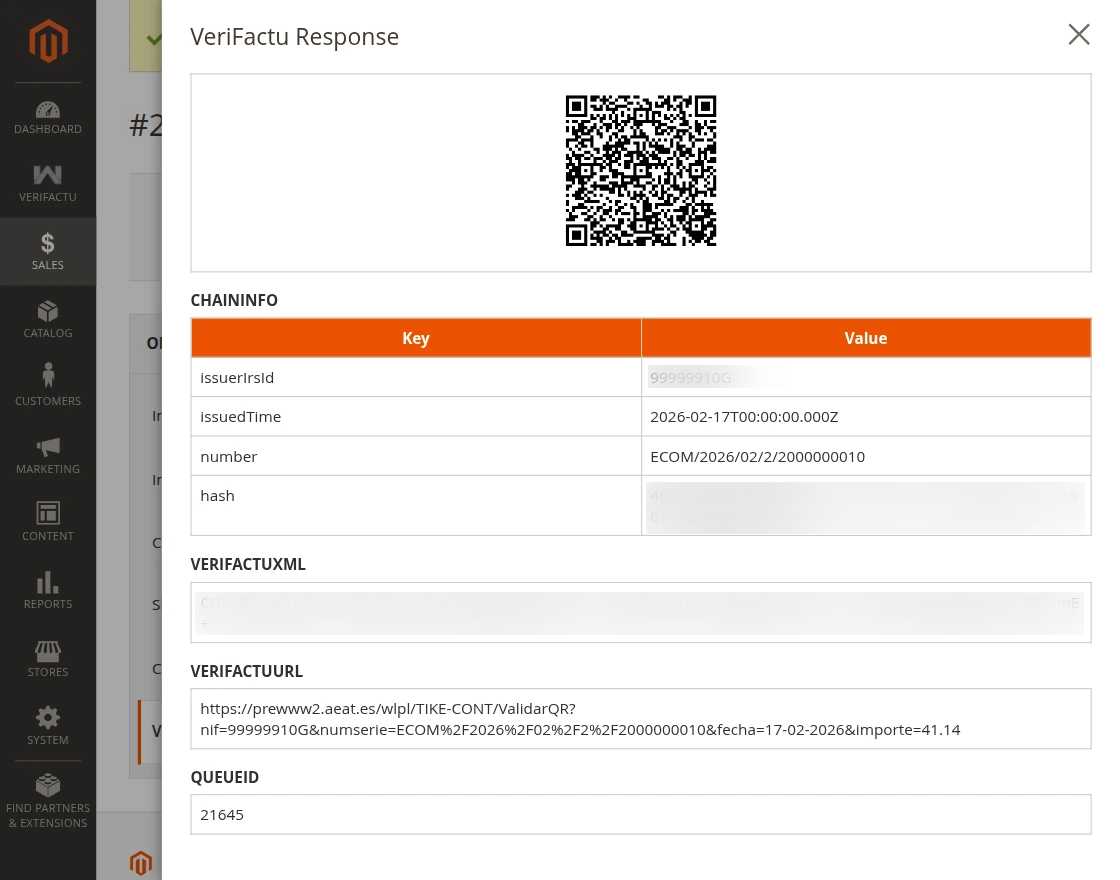This screenshot has height=880, width=1120.
Task: Click the issuedTime value in the table
Action: coord(744,416)
